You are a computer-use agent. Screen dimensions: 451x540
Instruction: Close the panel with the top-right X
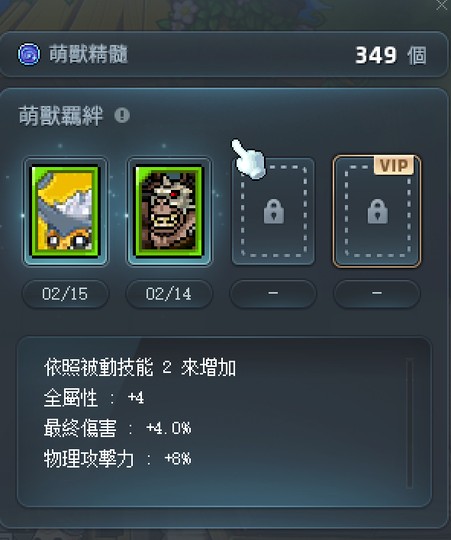(x=442, y=5)
